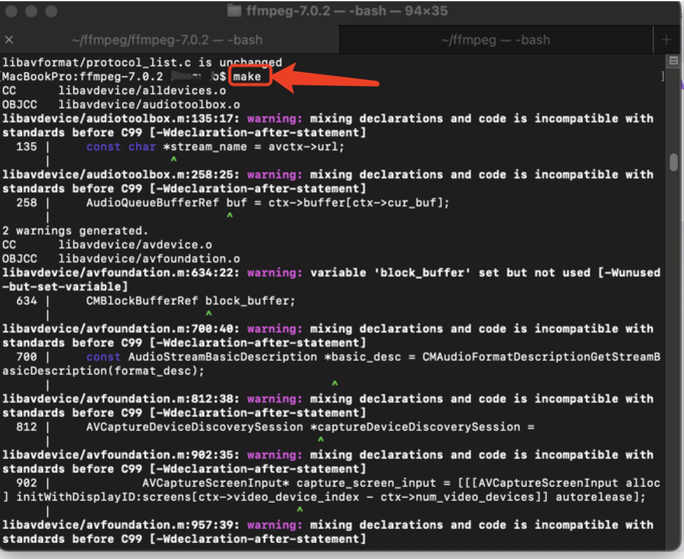Click the yellow minimize window button

point(31,11)
